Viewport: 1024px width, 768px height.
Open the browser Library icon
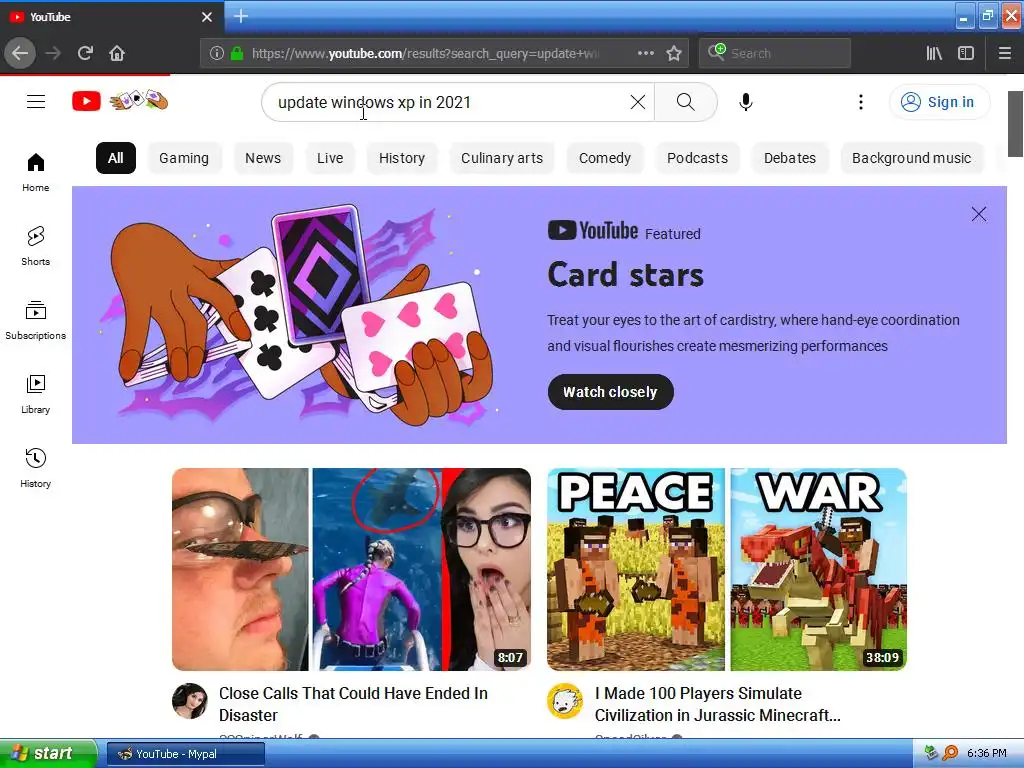(934, 53)
